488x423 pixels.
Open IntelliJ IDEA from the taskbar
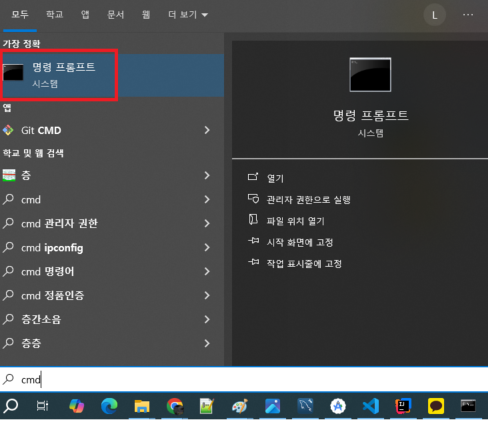403,406
